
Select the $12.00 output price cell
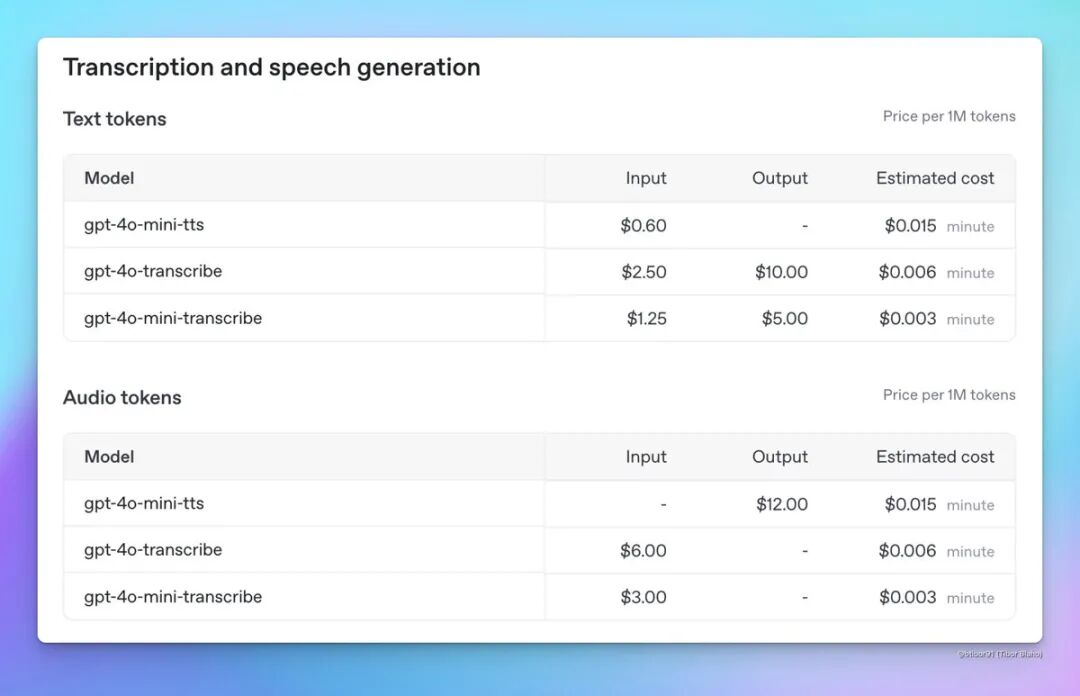(782, 504)
